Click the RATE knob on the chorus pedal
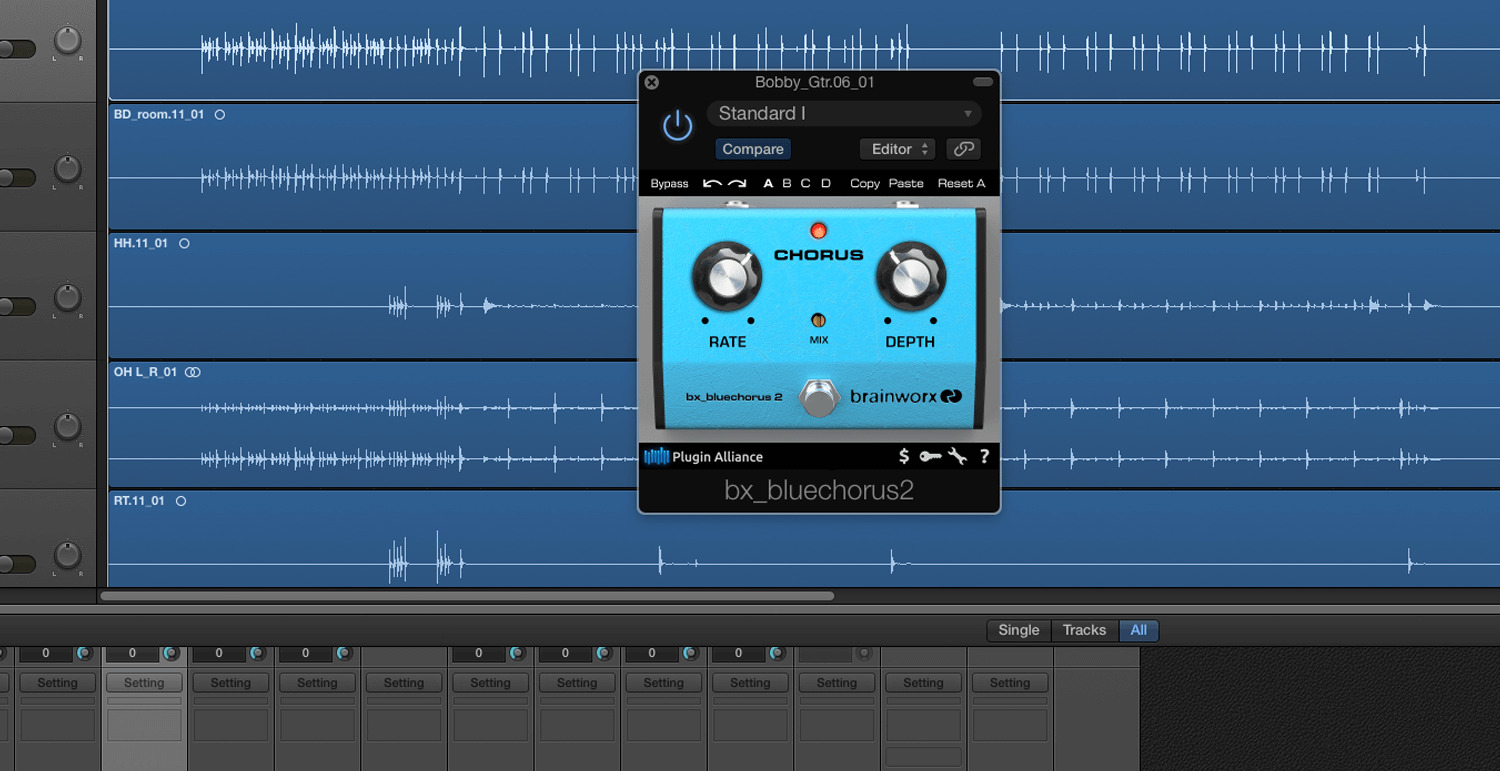 click(727, 277)
